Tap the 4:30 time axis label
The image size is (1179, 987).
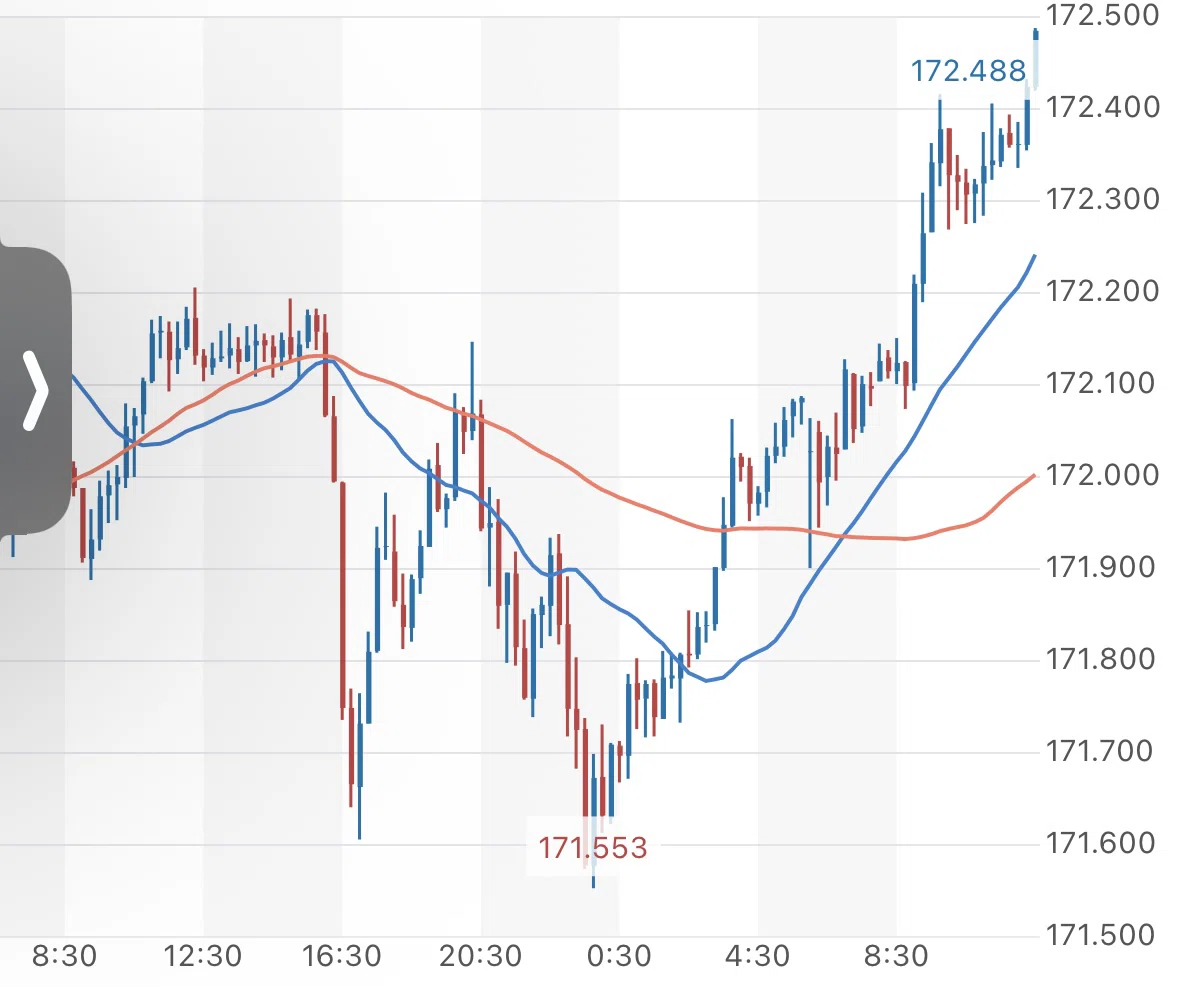click(x=757, y=956)
